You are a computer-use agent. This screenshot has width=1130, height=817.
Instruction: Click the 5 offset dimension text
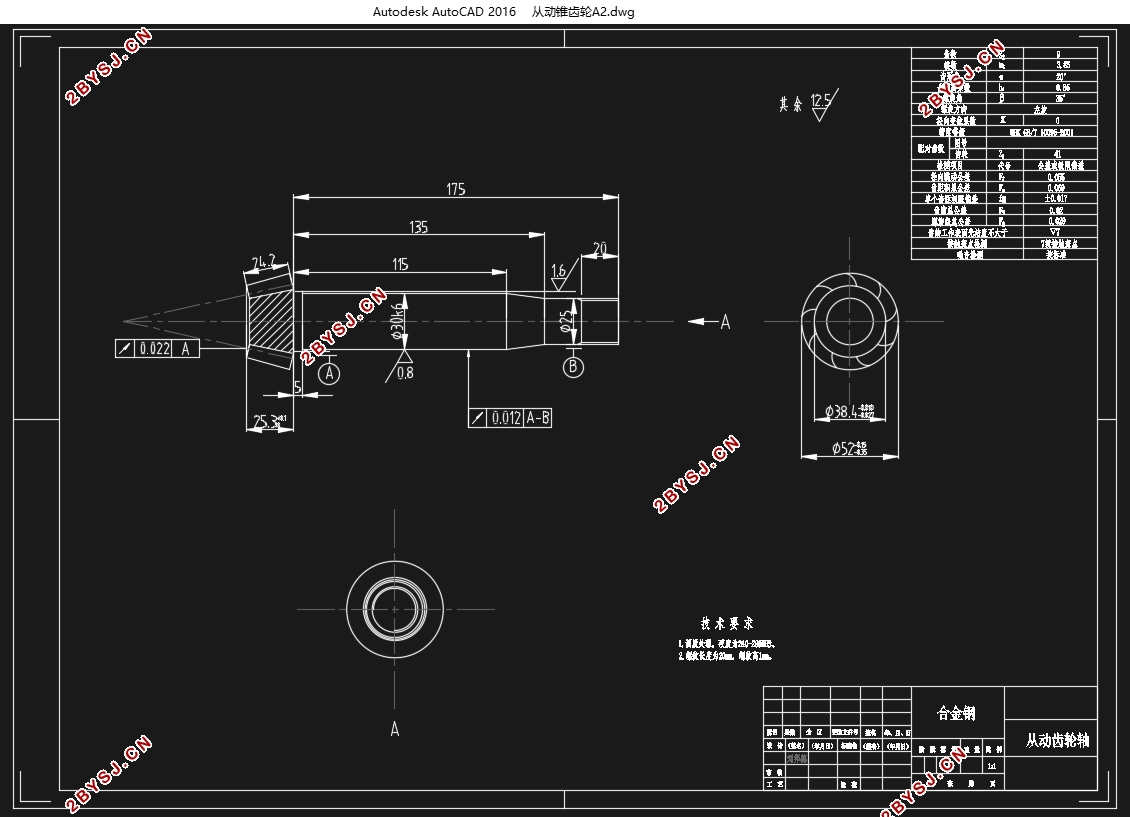coord(298,388)
